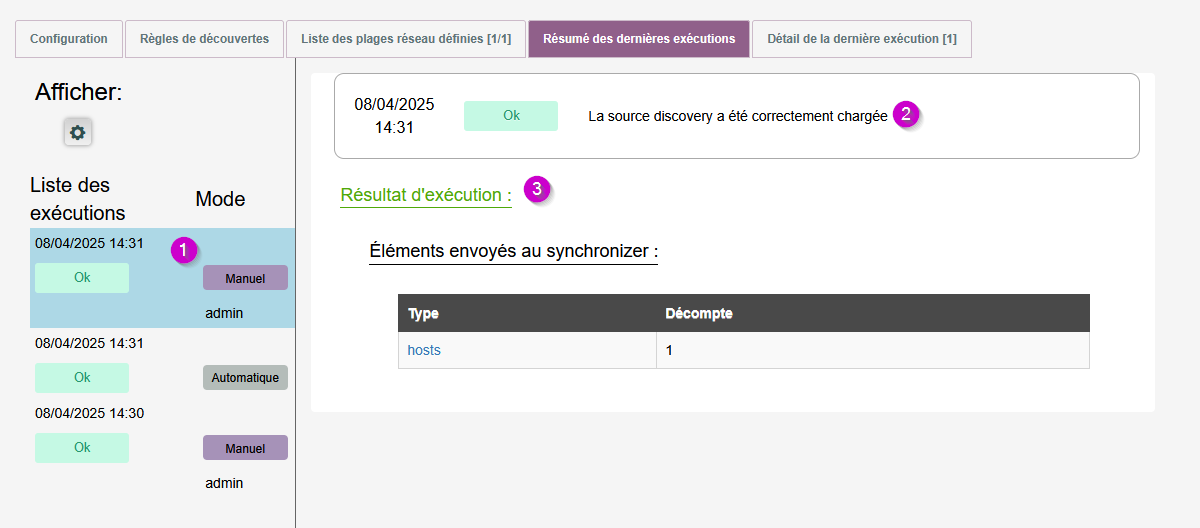Select the 08/04/2025 14:30 execution entry

[89, 413]
